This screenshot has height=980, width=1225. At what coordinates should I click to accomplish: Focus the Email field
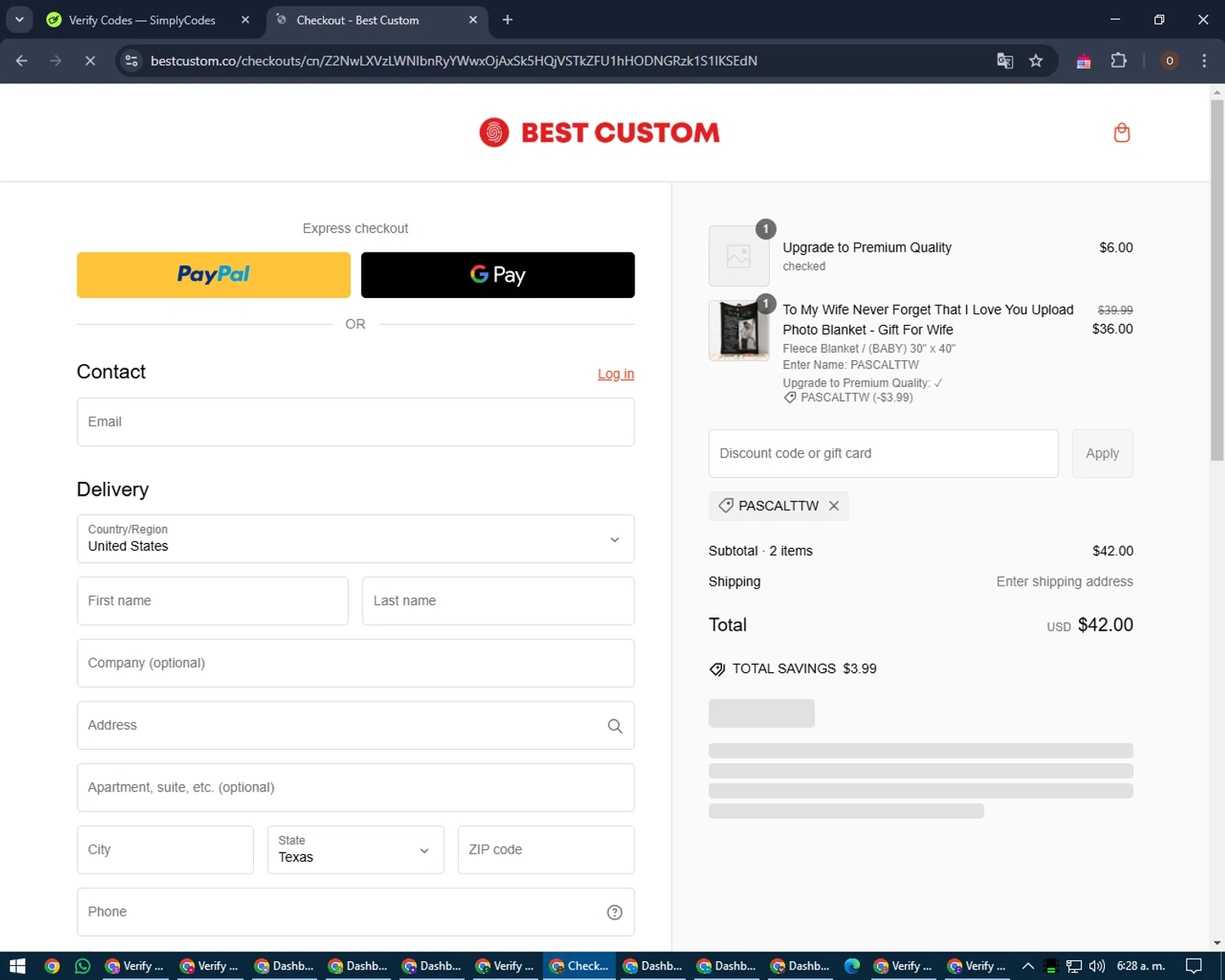click(355, 421)
